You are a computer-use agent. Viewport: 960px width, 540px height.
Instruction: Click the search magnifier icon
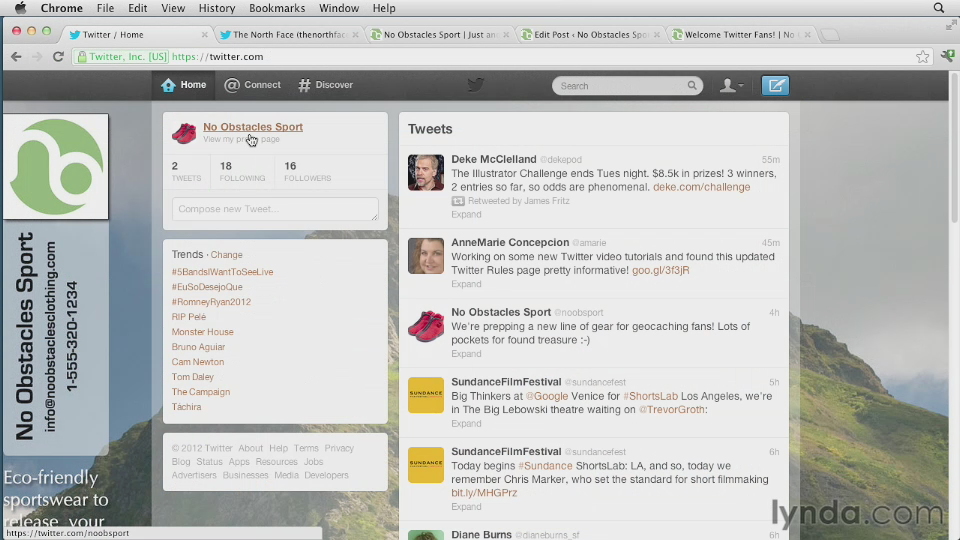pos(691,86)
